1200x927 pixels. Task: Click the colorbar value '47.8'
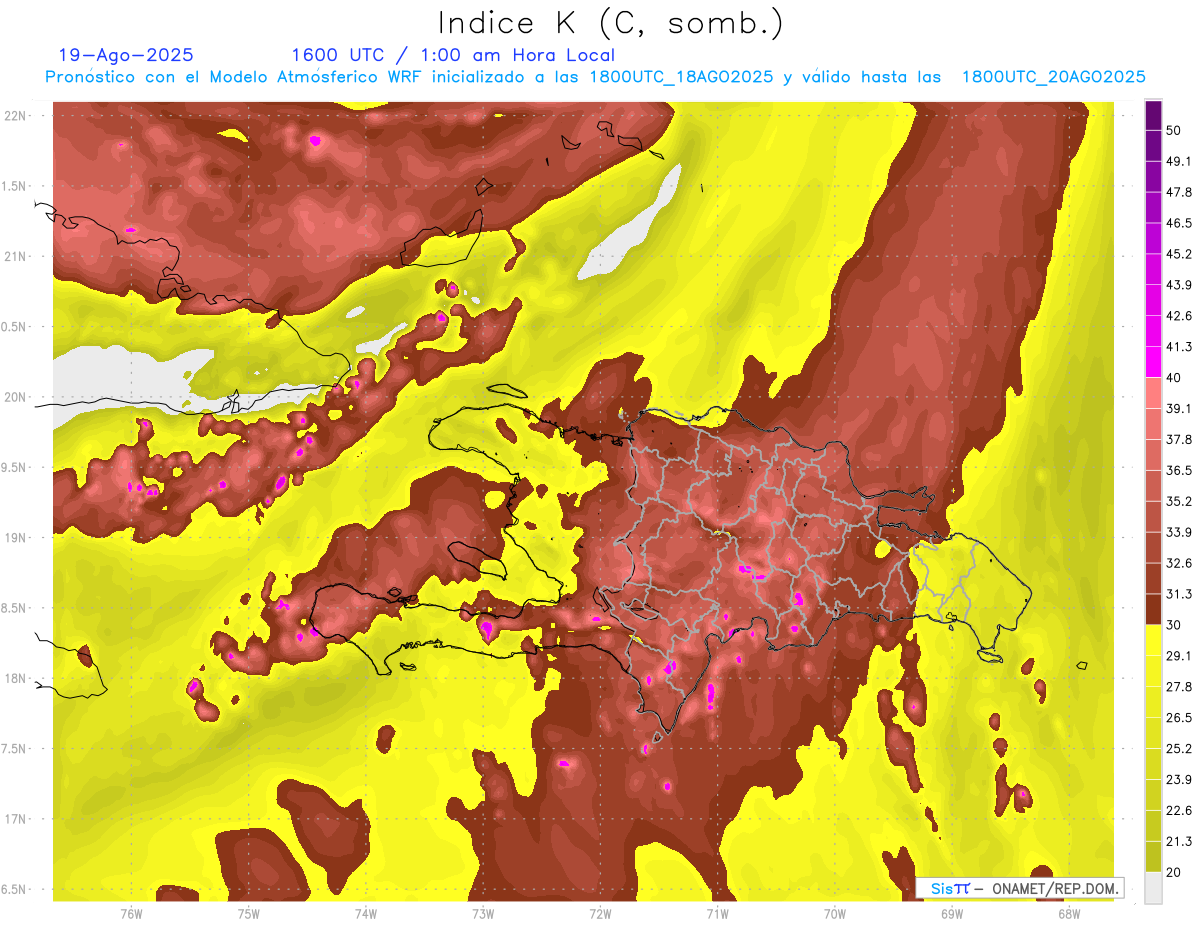(x=1180, y=193)
